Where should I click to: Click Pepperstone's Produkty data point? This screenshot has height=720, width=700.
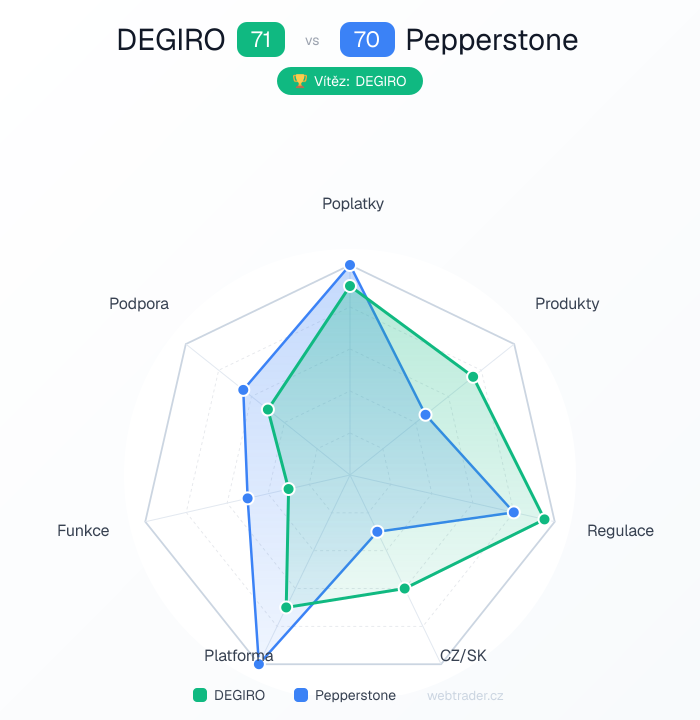(x=425, y=414)
